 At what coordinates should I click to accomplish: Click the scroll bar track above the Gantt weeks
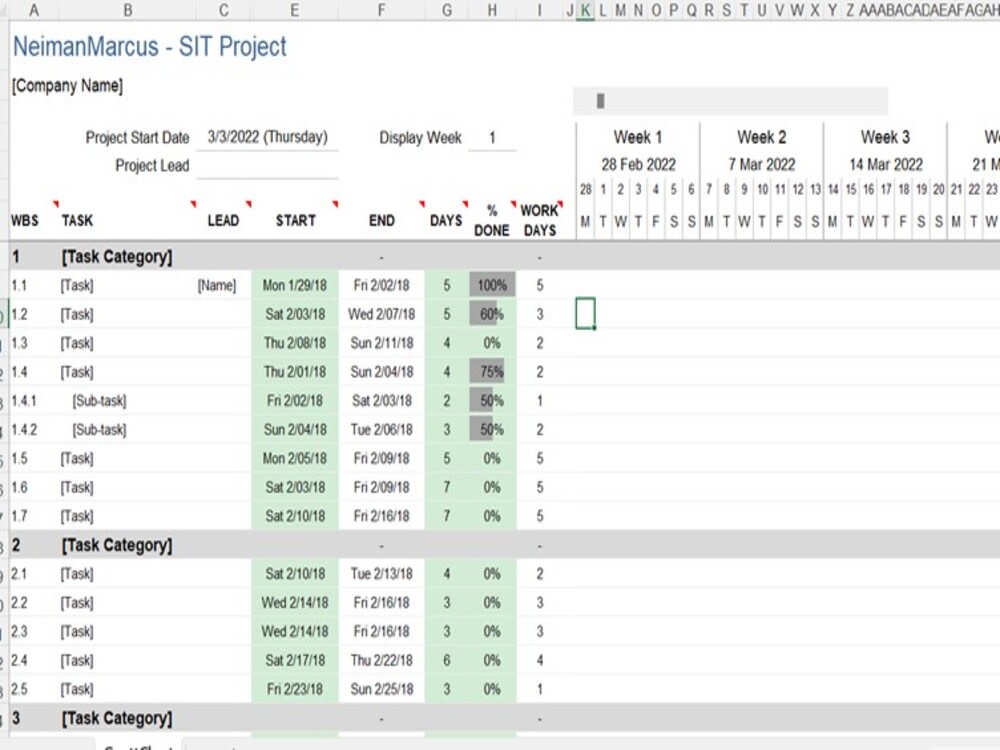tap(730, 101)
